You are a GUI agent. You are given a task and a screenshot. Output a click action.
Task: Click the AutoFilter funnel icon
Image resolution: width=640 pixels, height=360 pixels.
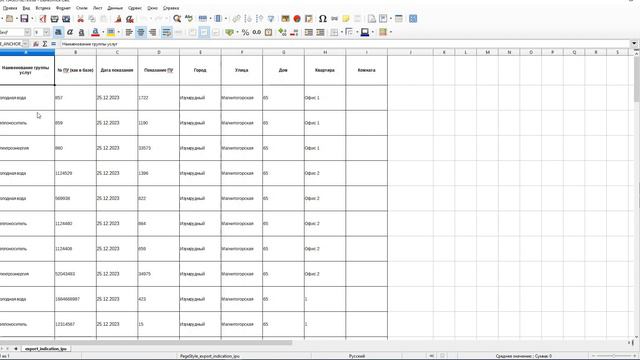pos(271,19)
